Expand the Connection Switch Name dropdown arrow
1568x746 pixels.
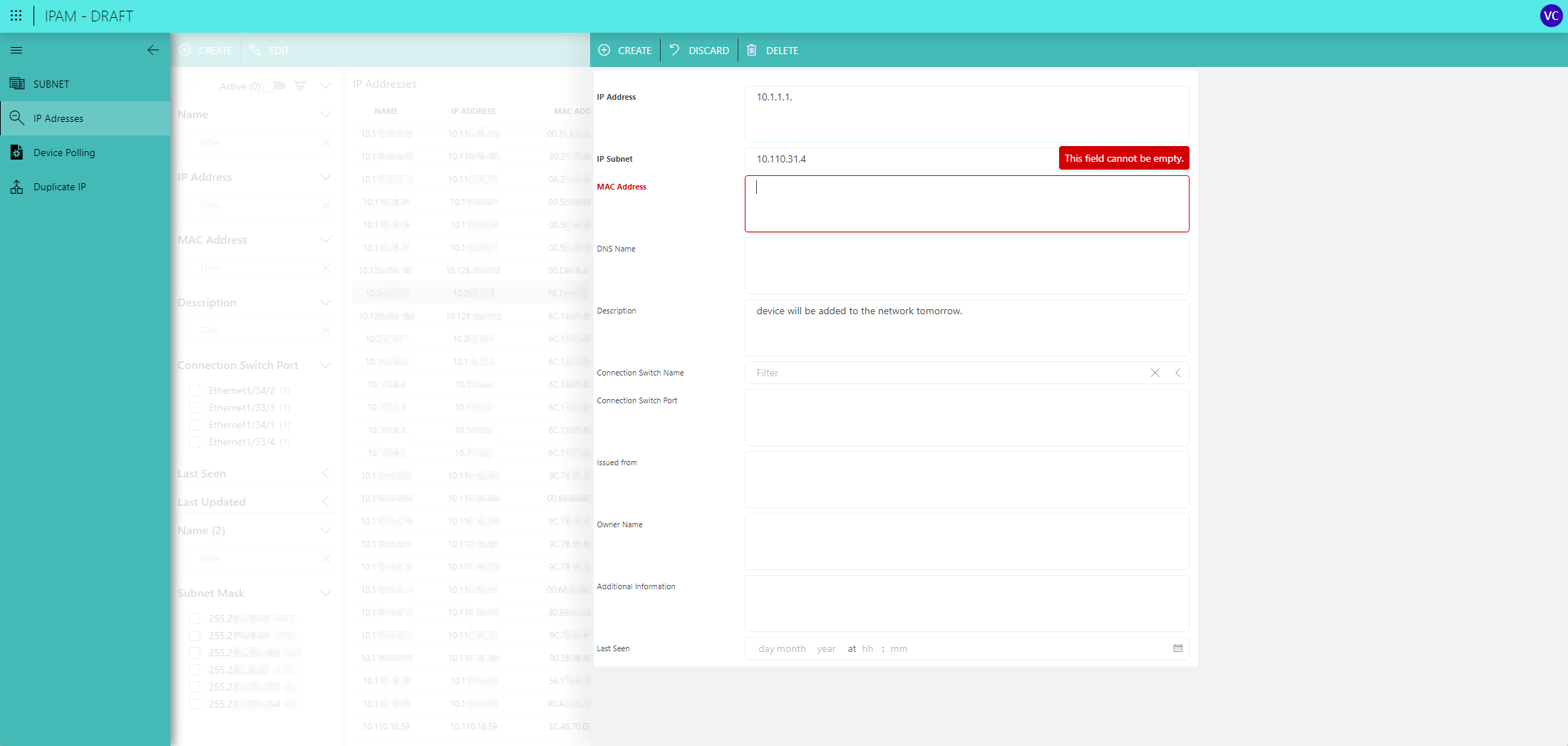pos(1177,373)
